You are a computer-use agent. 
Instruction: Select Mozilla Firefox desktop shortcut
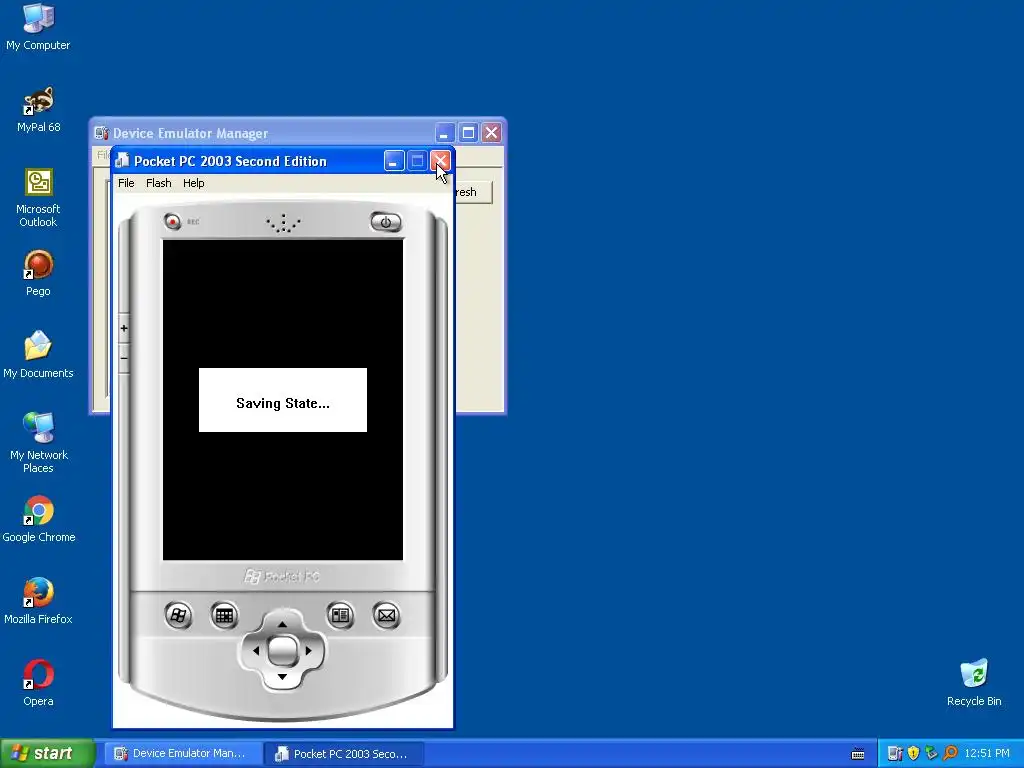[38, 601]
